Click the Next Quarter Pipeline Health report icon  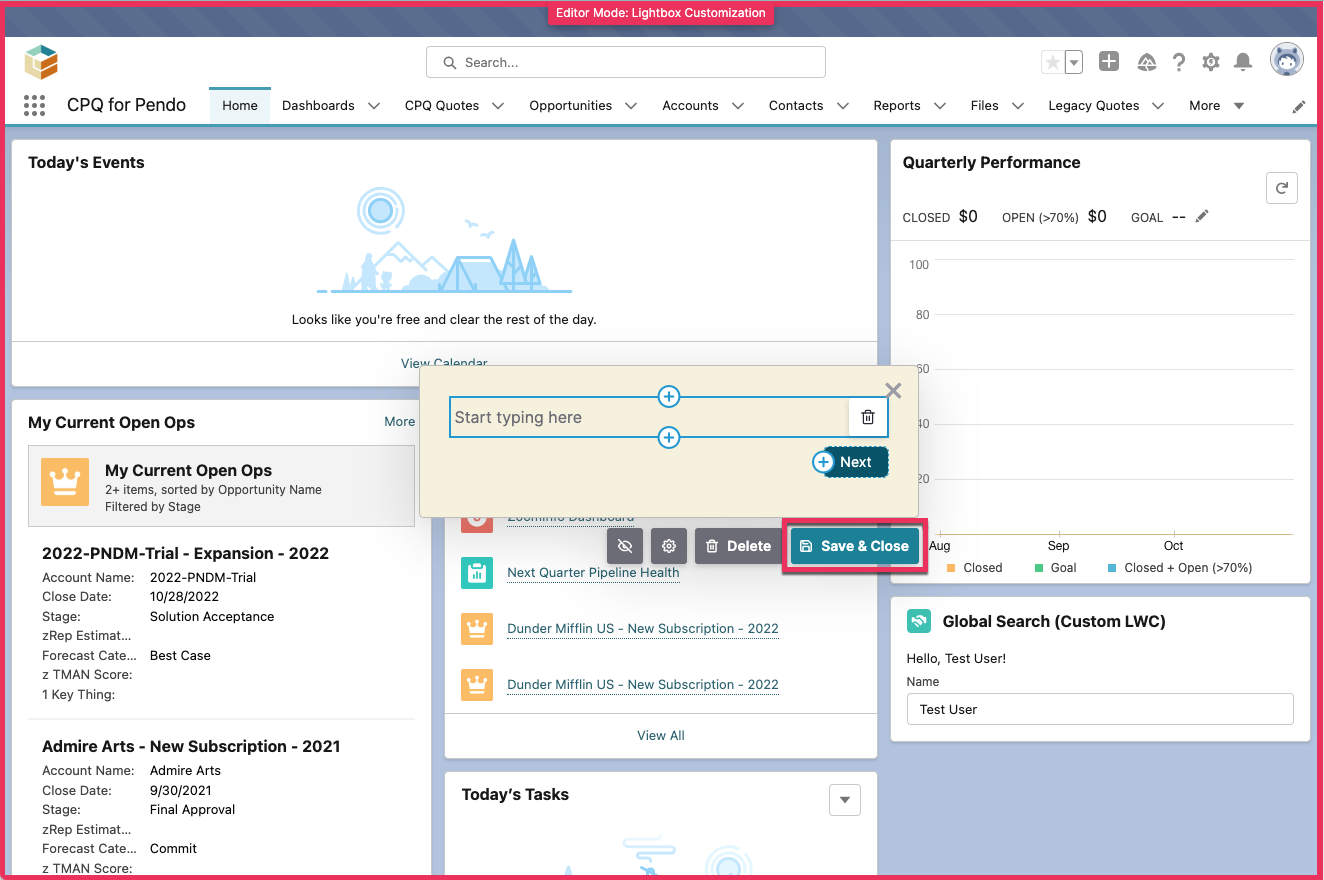click(476, 573)
